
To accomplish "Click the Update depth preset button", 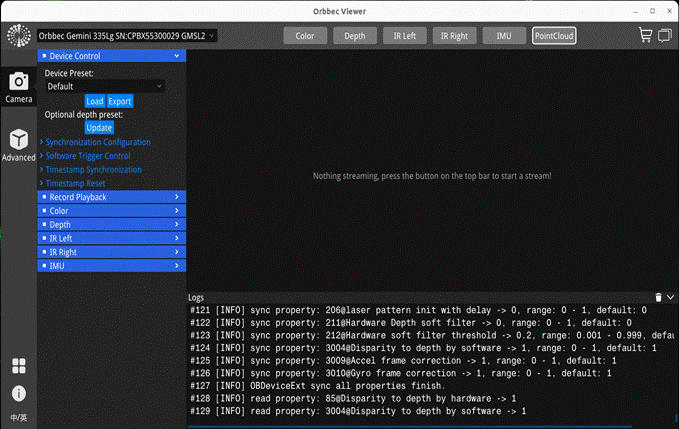I will click(x=99, y=128).
